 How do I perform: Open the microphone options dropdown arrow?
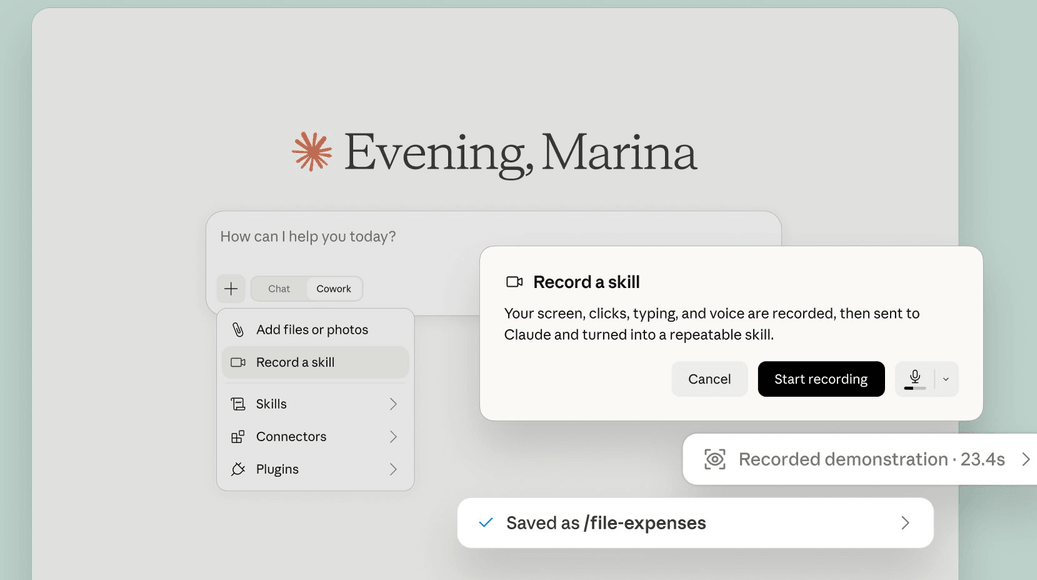[946, 379]
